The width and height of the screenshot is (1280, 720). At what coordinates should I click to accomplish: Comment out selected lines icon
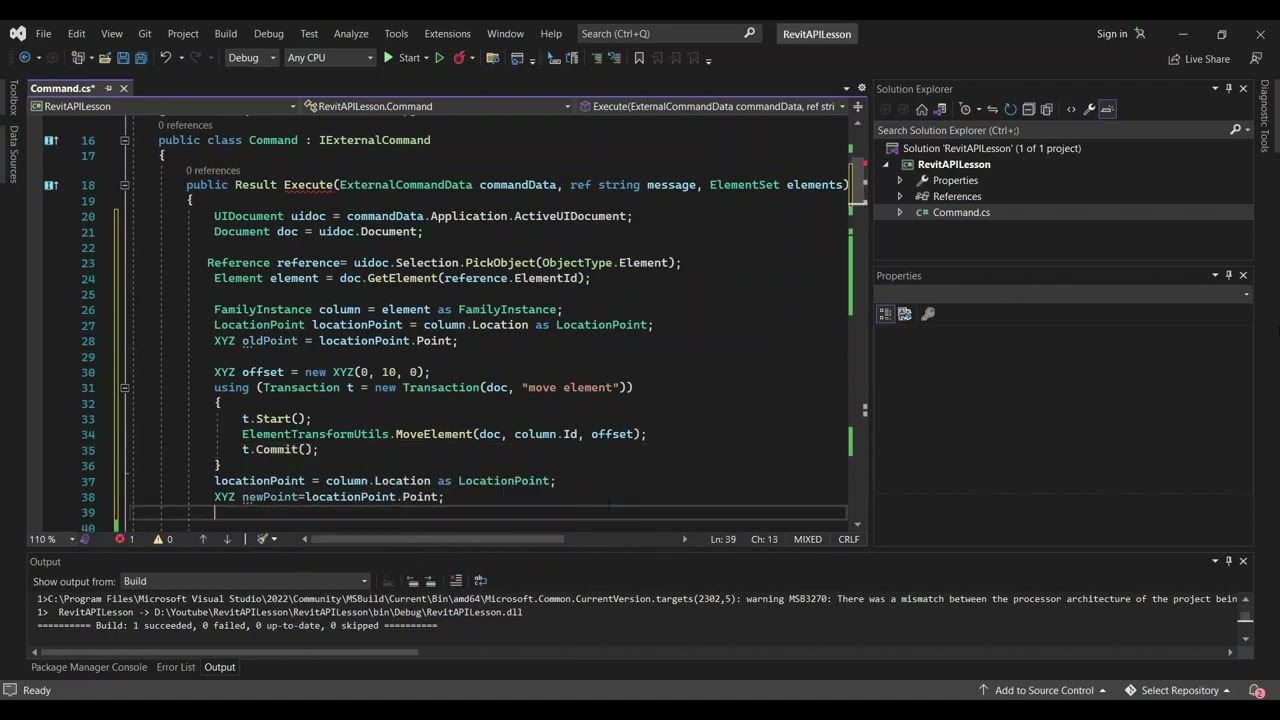(597, 58)
